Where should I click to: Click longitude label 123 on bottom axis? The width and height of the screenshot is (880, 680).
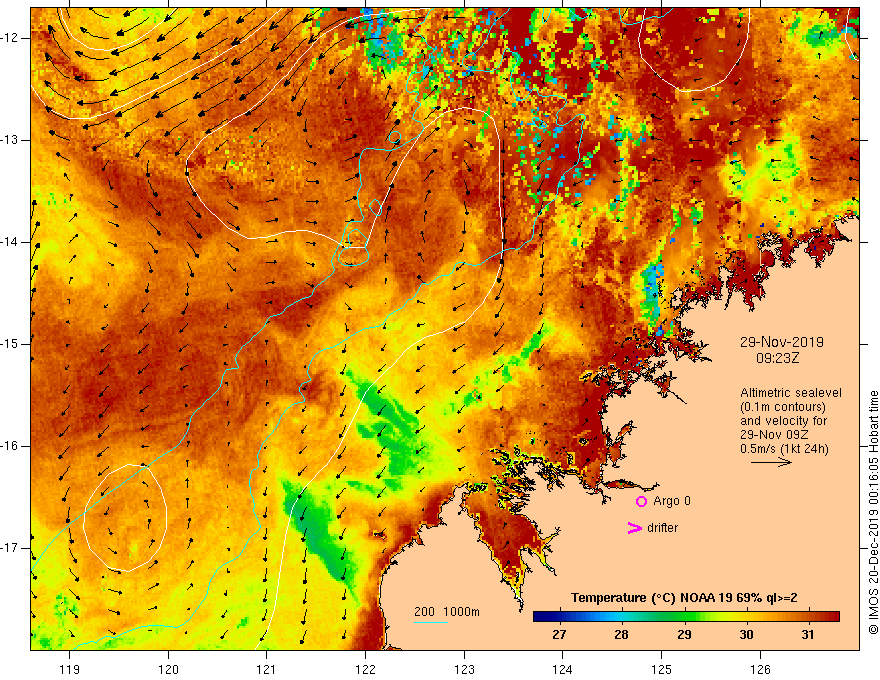point(464,669)
